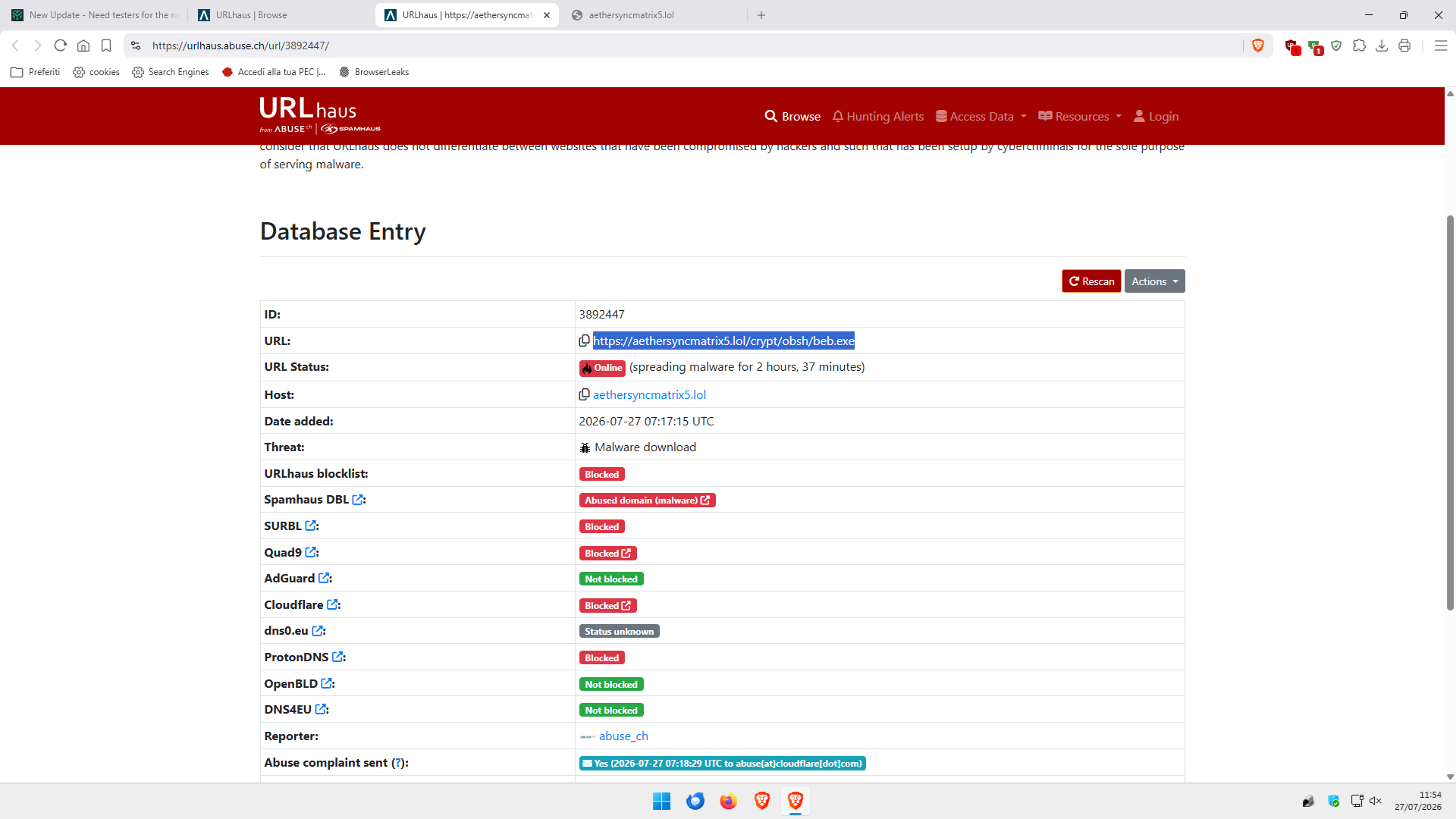Launch Thunderbird from the taskbar
The image size is (1456, 819).
(x=695, y=801)
